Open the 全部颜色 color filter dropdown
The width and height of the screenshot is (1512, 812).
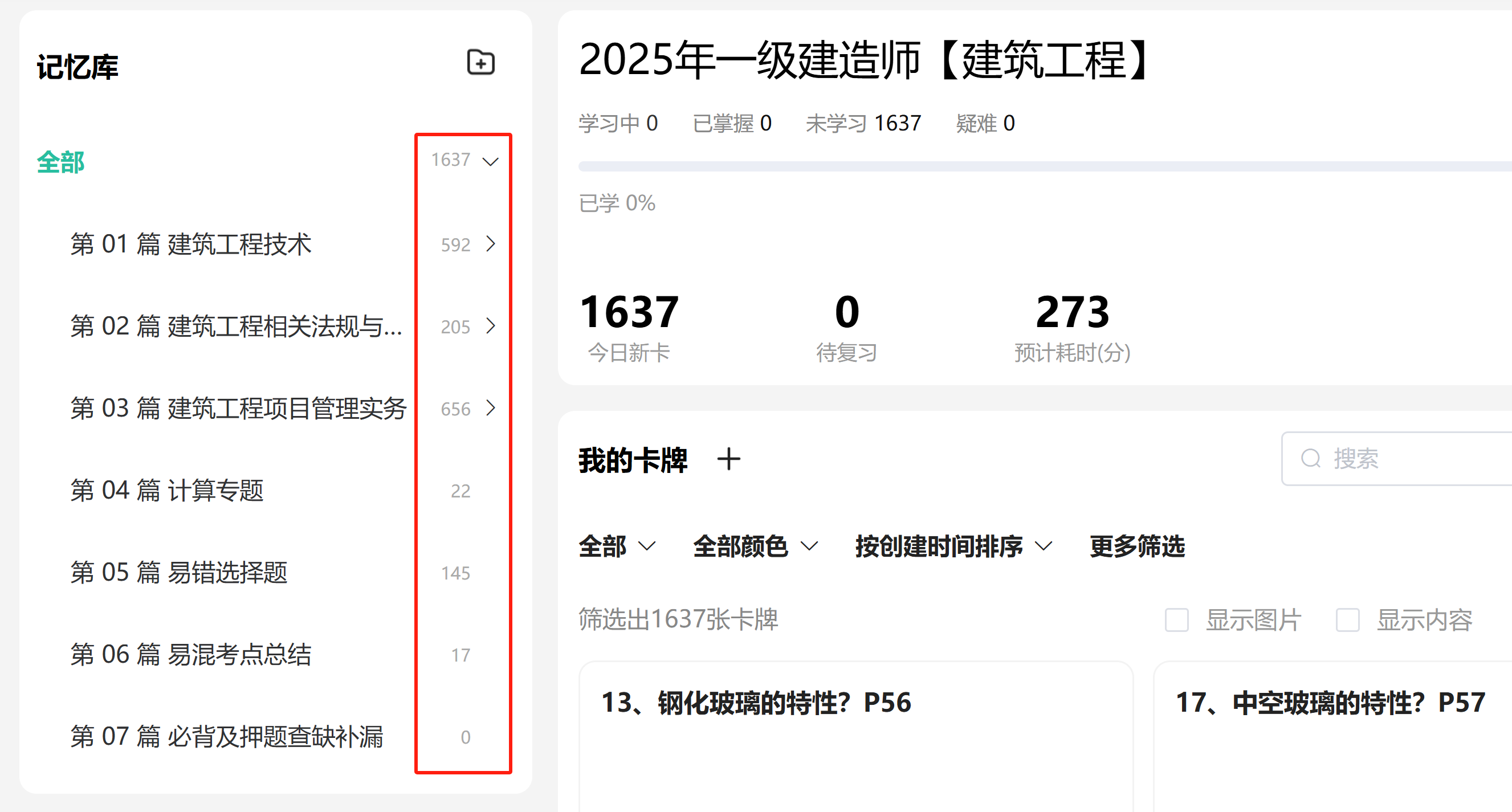[x=755, y=546]
